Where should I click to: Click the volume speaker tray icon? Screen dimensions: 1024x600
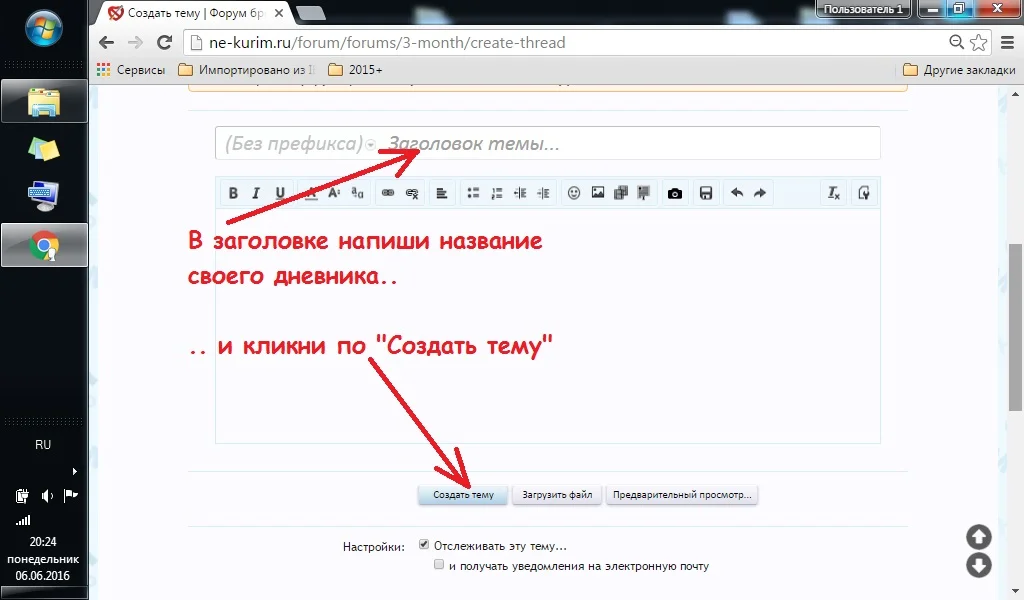[x=46, y=496]
